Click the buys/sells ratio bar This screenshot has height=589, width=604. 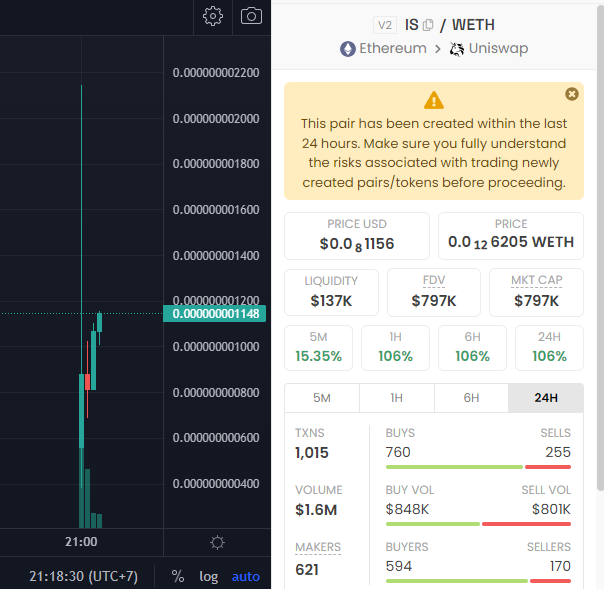478,467
